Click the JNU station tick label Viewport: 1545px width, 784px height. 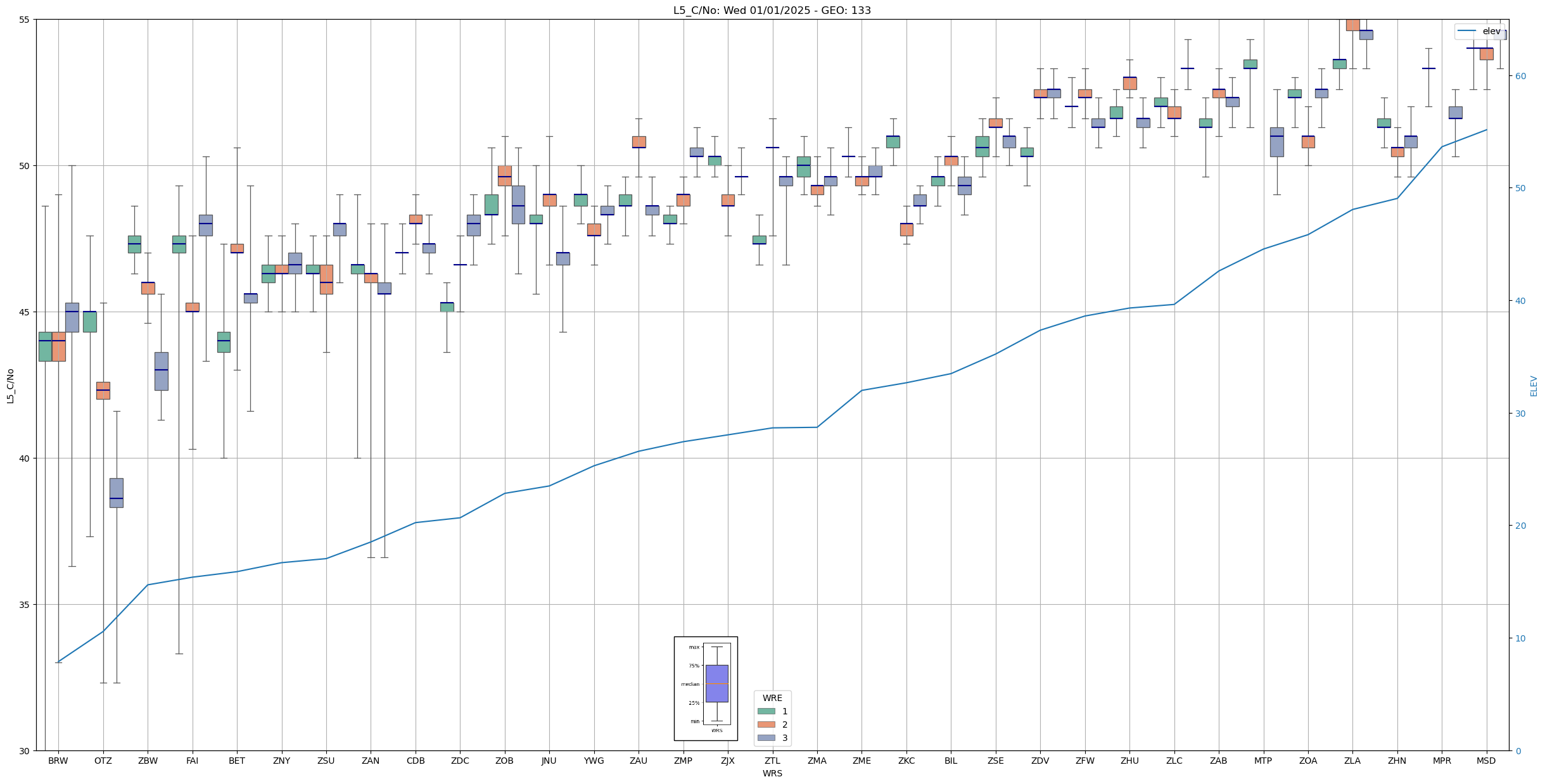549,761
